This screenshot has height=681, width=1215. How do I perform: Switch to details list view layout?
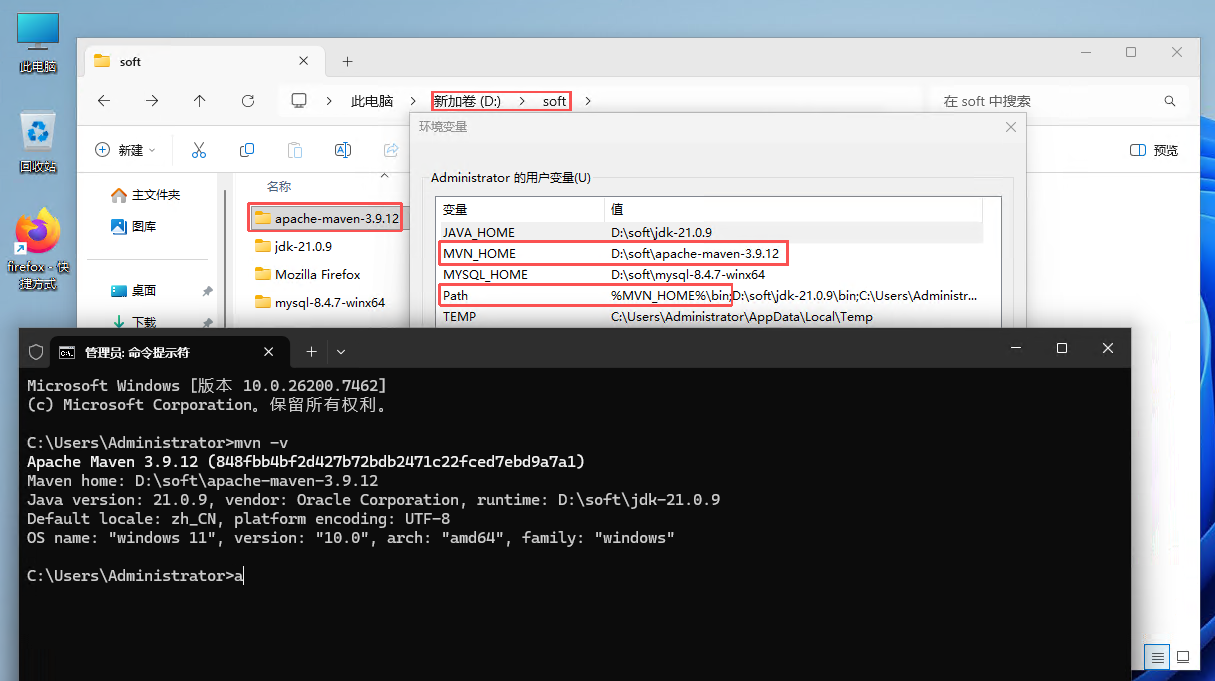click(1158, 657)
